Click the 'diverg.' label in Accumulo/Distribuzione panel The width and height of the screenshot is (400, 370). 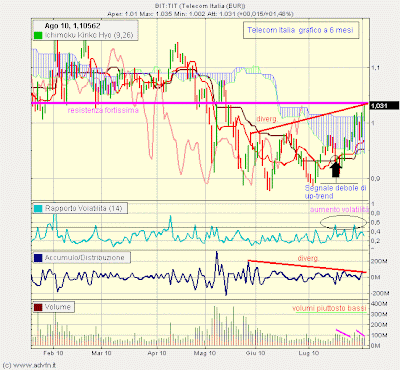(308, 258)
